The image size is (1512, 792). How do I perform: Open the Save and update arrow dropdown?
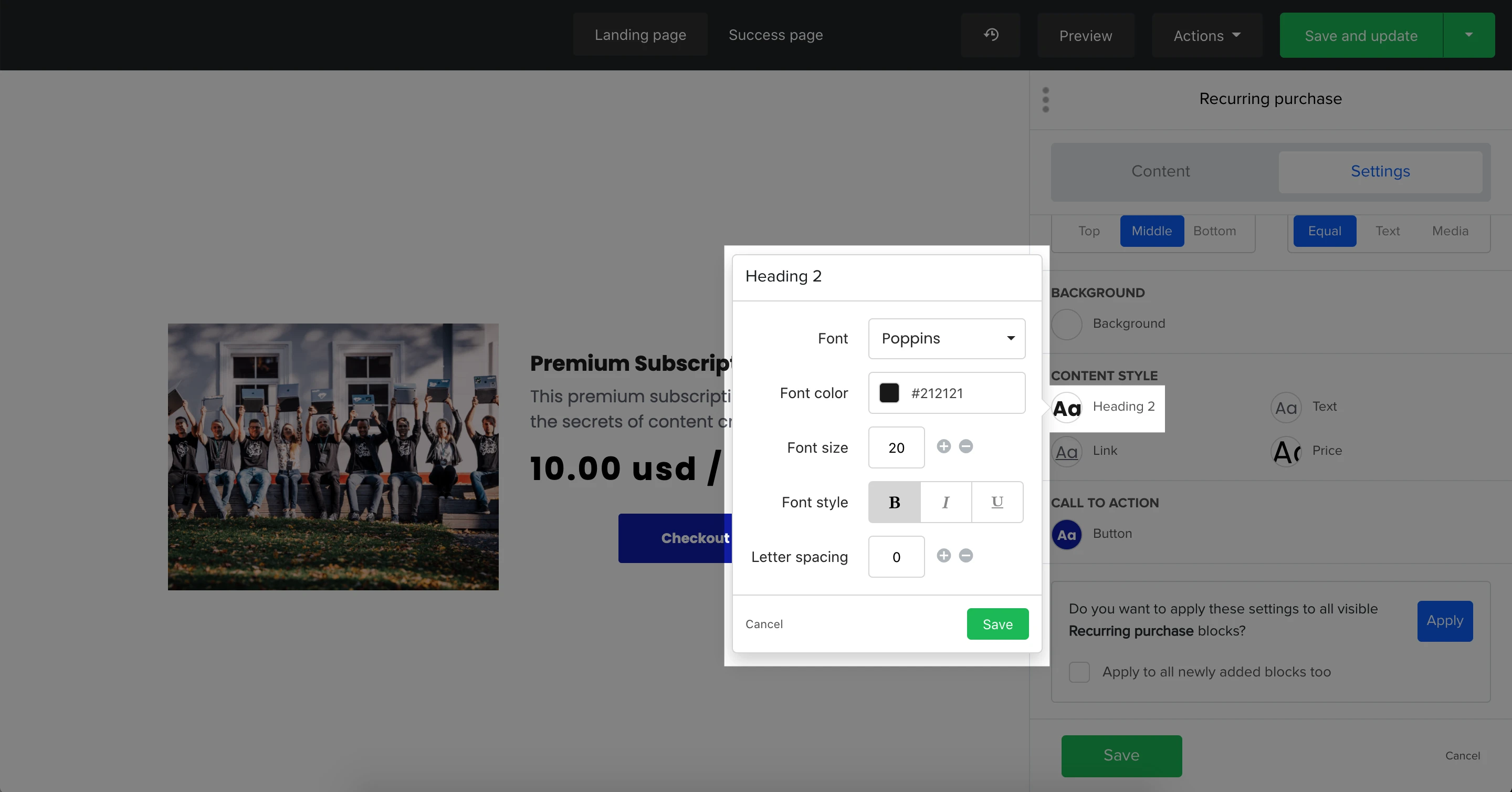point(1468,35)
